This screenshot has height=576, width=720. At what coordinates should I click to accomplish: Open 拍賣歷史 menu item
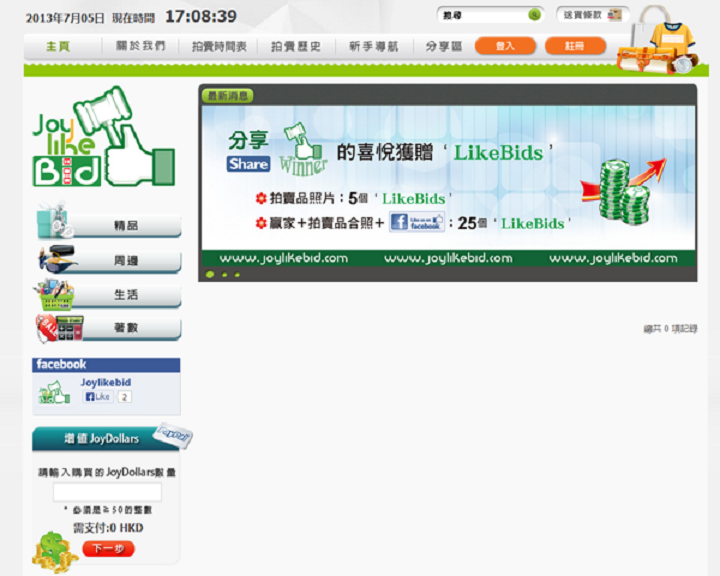click(296, 46)
